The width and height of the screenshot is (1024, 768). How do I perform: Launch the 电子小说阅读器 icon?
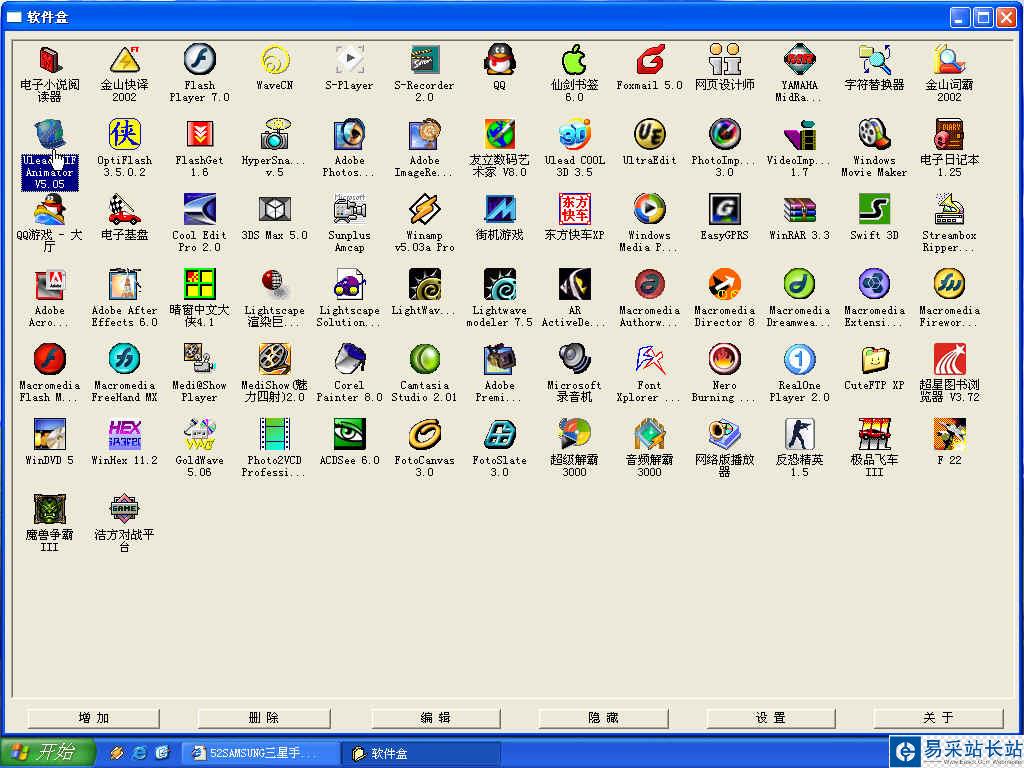[50, 60]
